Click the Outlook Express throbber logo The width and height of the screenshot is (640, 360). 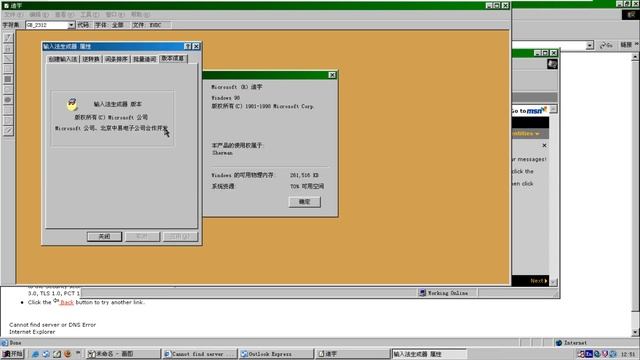pyautogui.click(x=552, y=64)
